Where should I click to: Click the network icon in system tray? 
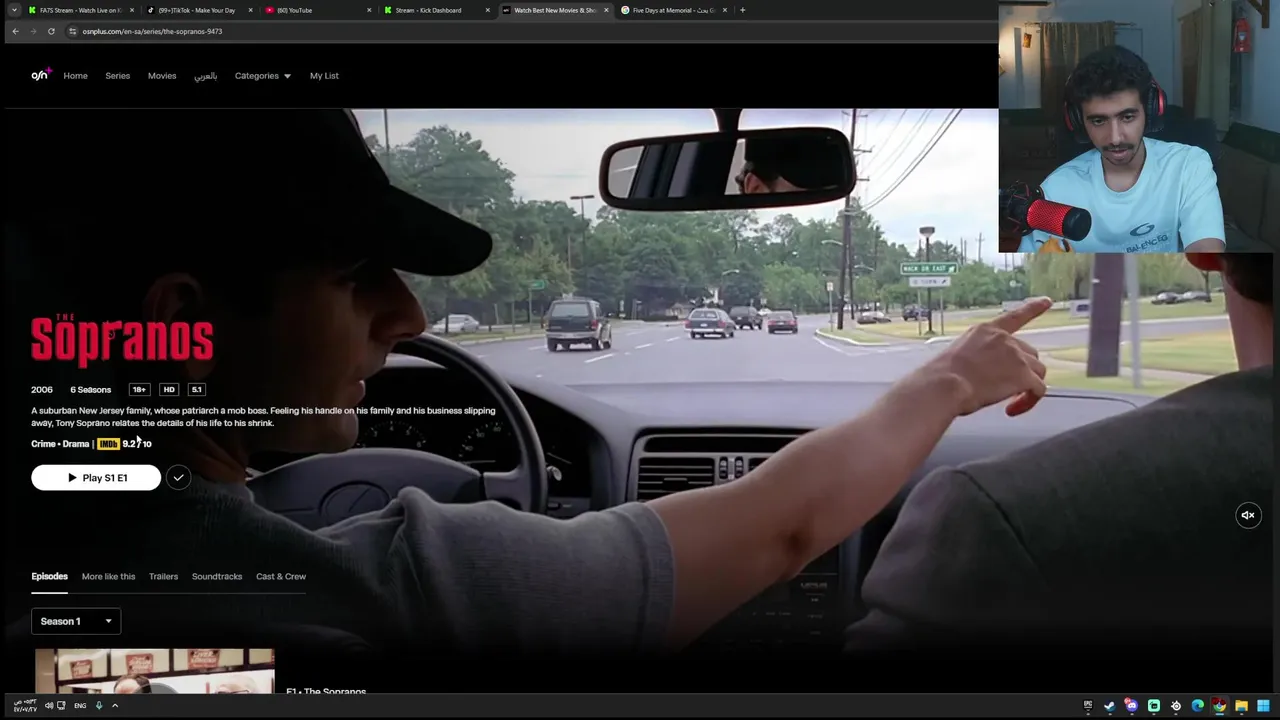[61, 706]
